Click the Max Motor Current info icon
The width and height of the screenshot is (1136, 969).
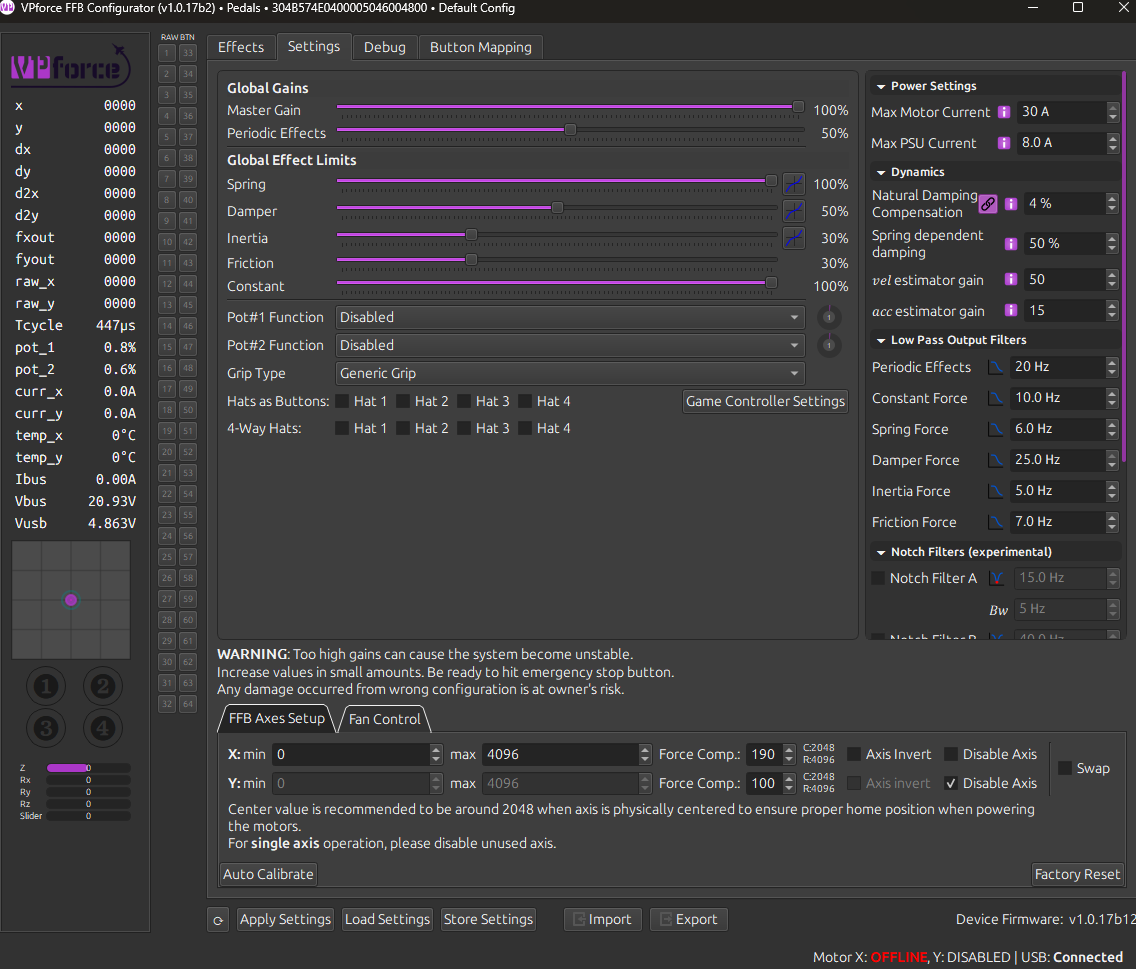pos(1004,112)
